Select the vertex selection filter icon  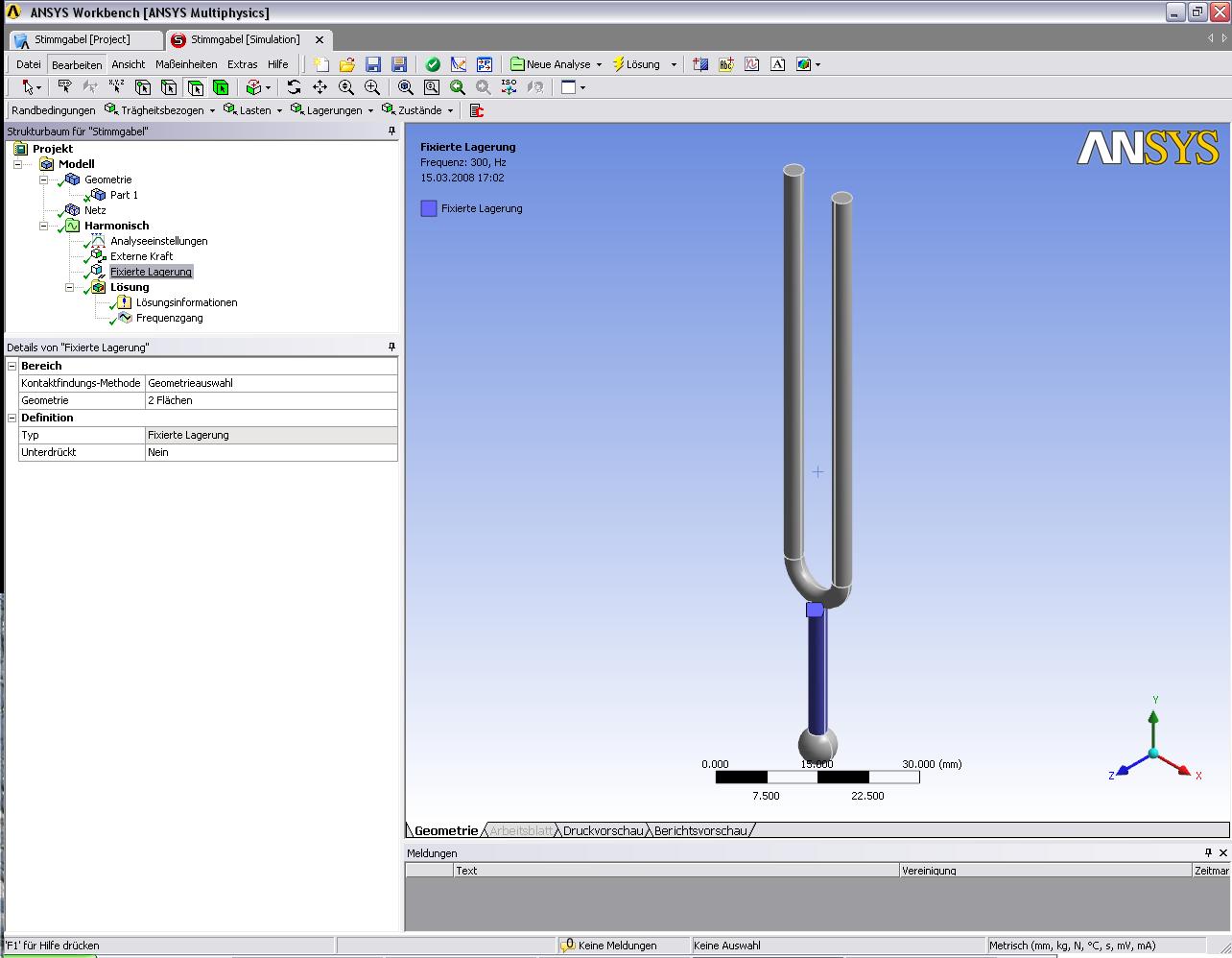tap(143, 87)
